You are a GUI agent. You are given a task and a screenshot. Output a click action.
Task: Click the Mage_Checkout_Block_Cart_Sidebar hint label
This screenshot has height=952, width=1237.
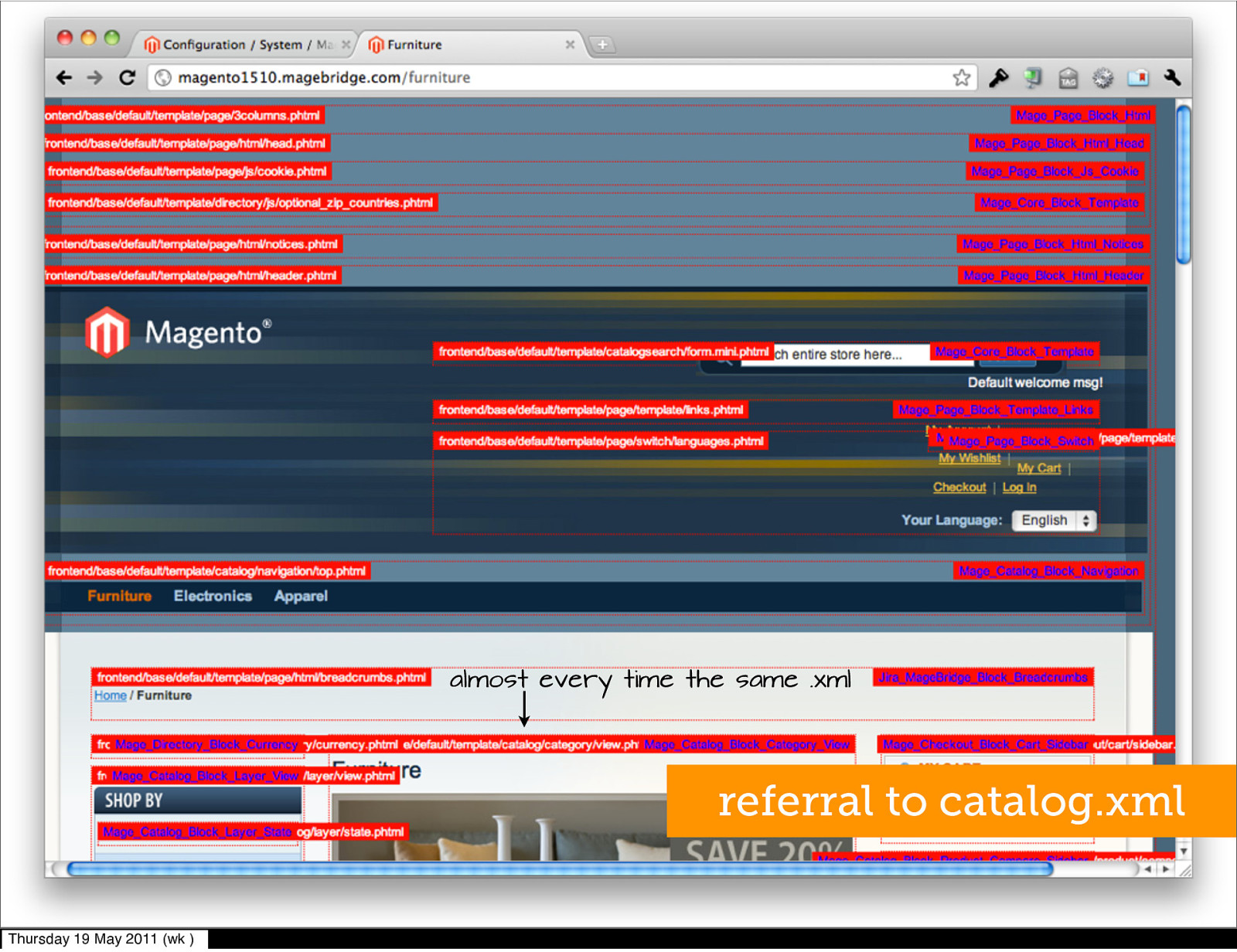point(985,745)
